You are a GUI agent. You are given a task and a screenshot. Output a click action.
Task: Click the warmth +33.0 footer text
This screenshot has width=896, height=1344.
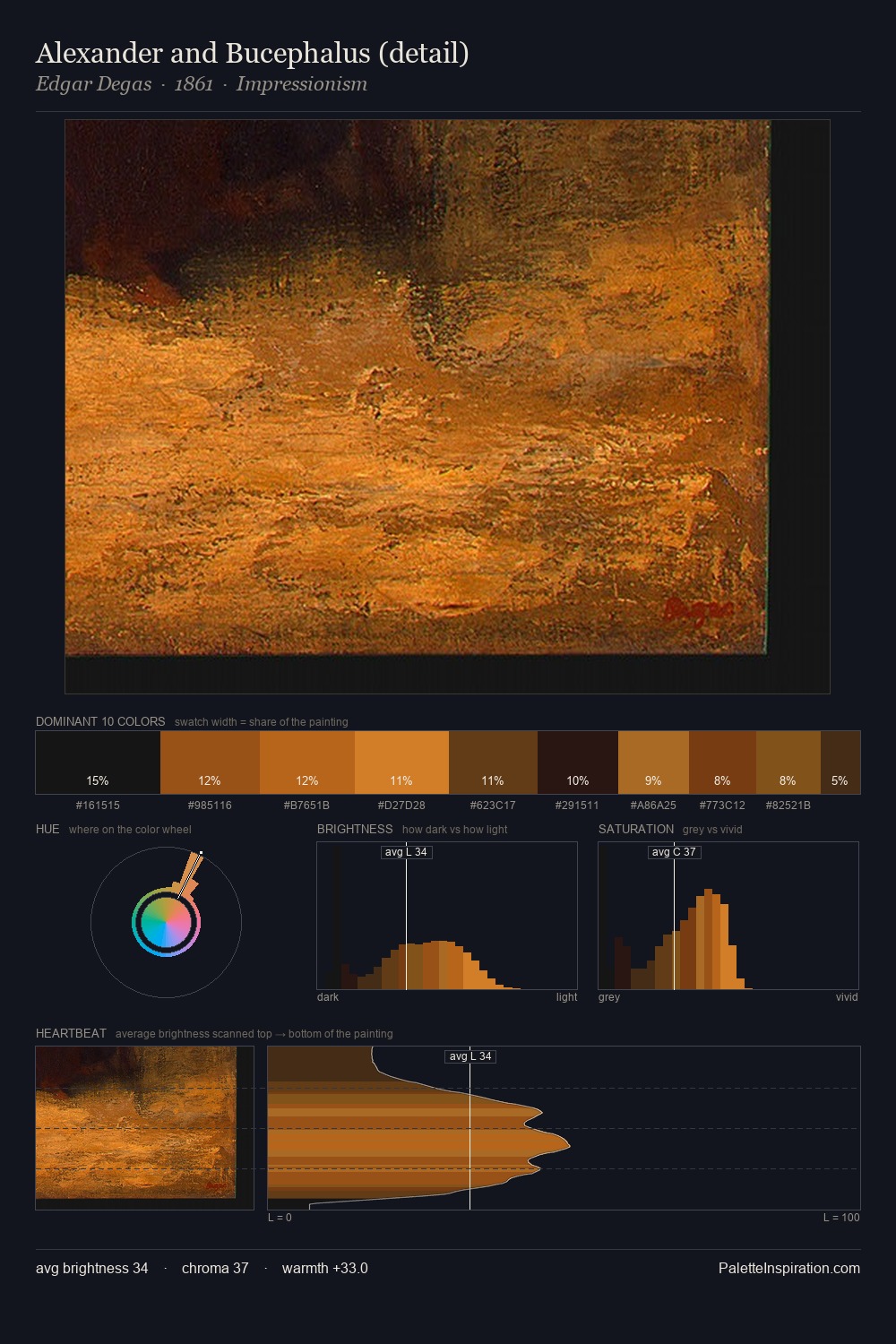pos(325,1268)
